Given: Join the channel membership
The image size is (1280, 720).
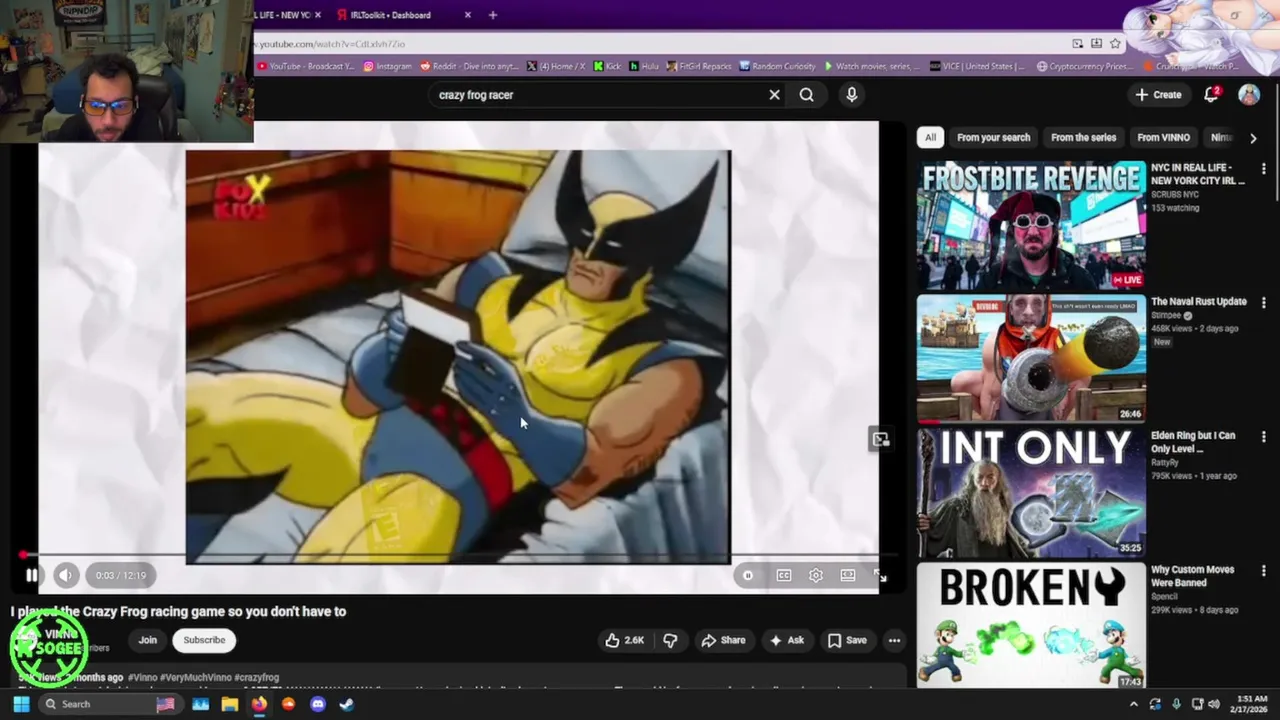Looking at the screenshot, I should tap(148, 640).
